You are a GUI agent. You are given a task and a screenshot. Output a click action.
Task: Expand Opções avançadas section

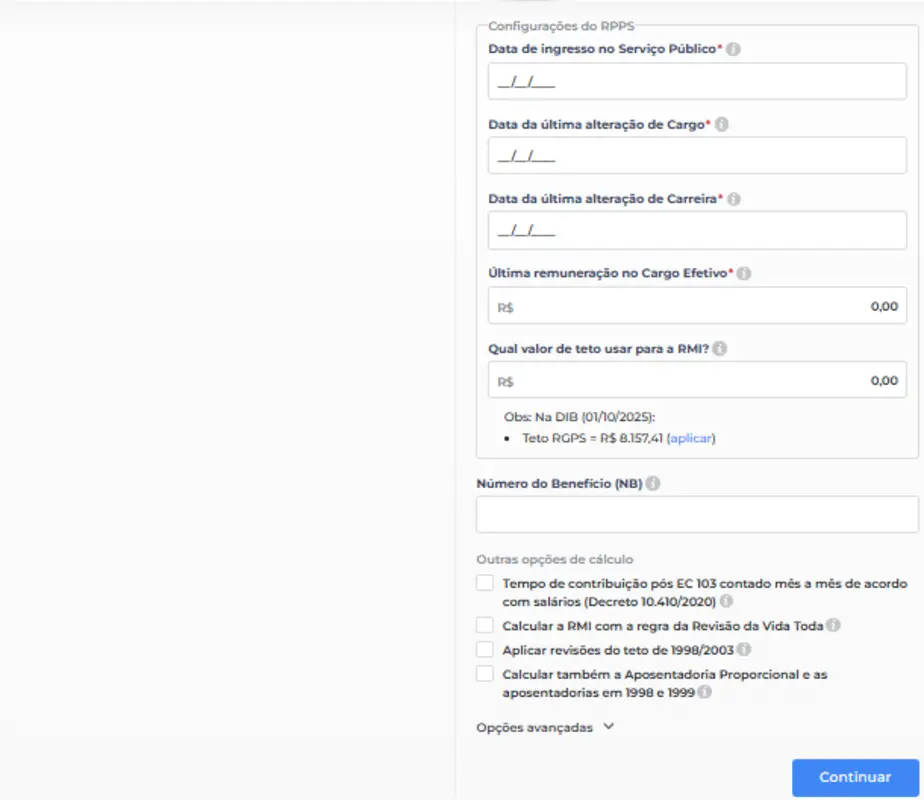coord(545,727)
